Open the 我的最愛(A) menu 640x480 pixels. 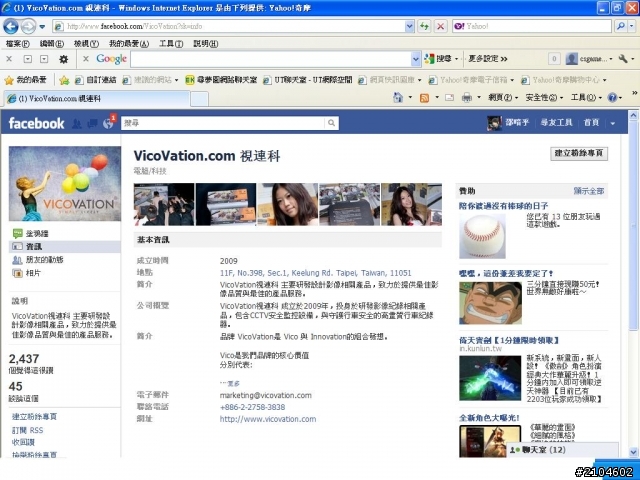tap(129, 44)
